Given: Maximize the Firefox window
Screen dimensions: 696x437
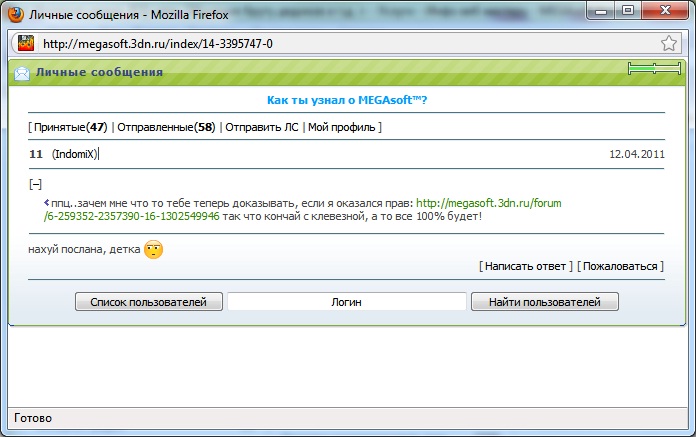Looking at the screenshot, I should coord(628,11).
